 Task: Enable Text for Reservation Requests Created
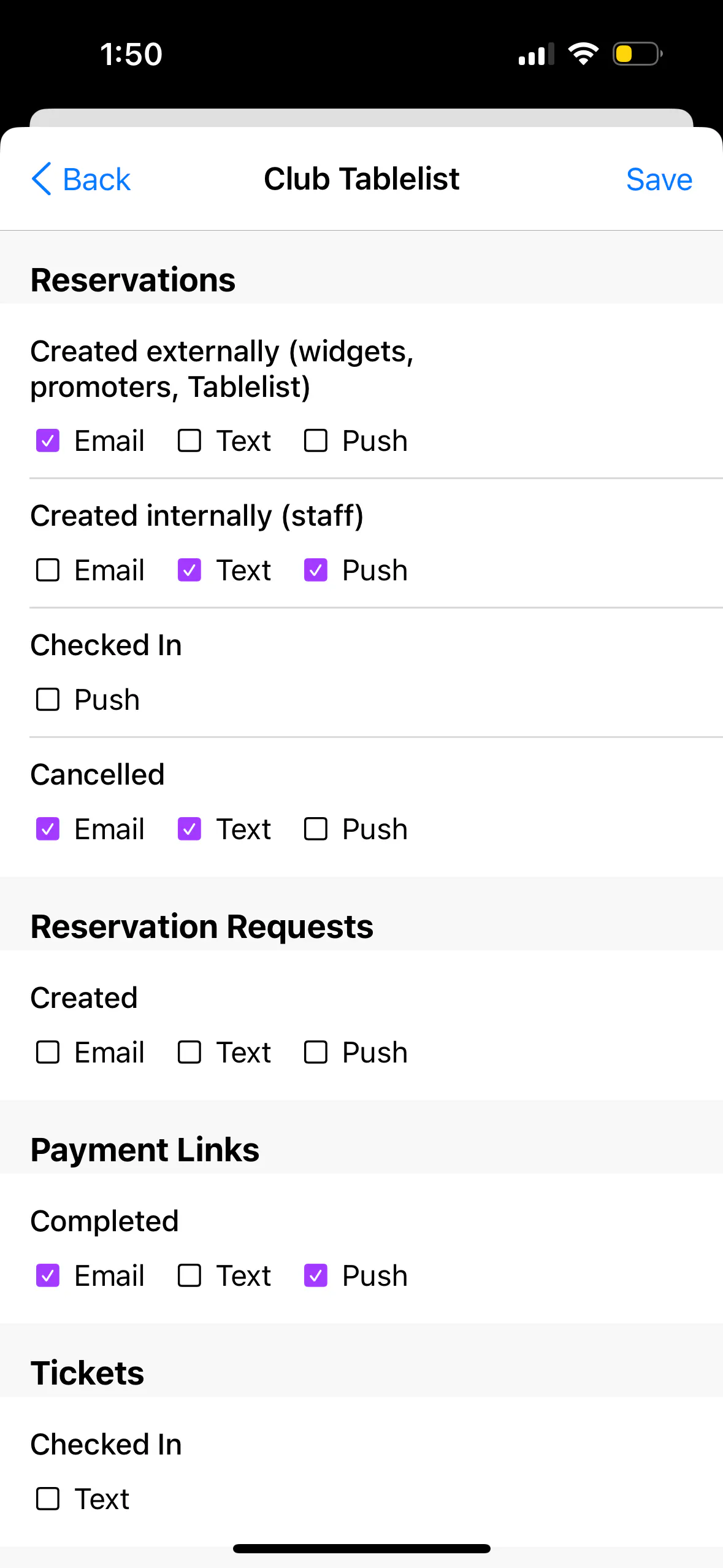[x=189, y=1052]
